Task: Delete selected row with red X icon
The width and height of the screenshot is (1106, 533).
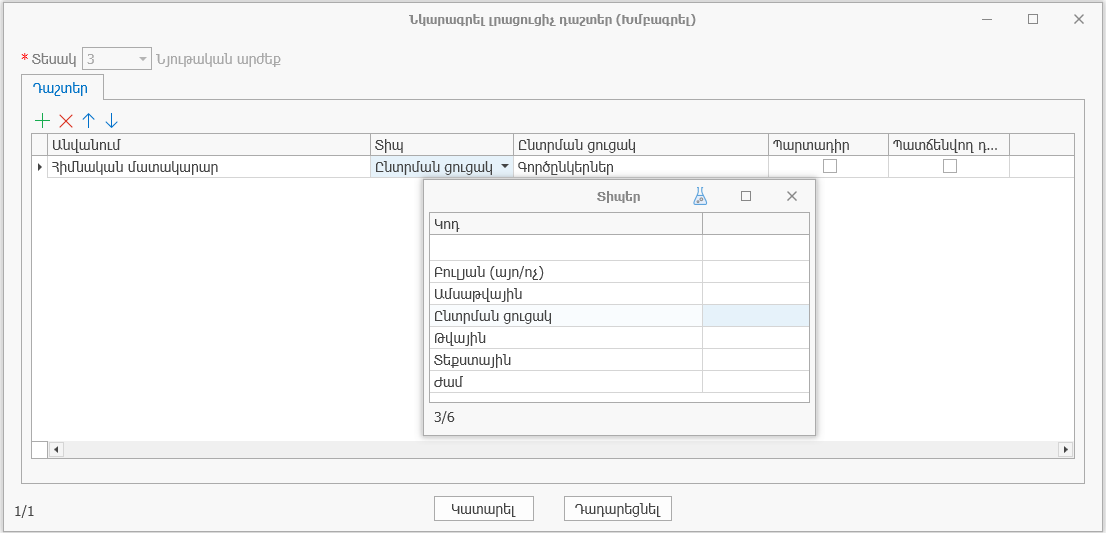Action: pyautogui.click(x=66, y=121)
